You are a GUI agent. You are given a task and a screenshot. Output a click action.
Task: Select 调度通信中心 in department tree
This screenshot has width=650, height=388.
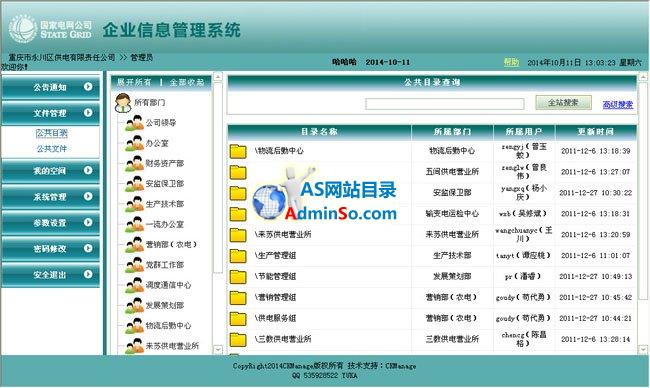tap(168, 286)
